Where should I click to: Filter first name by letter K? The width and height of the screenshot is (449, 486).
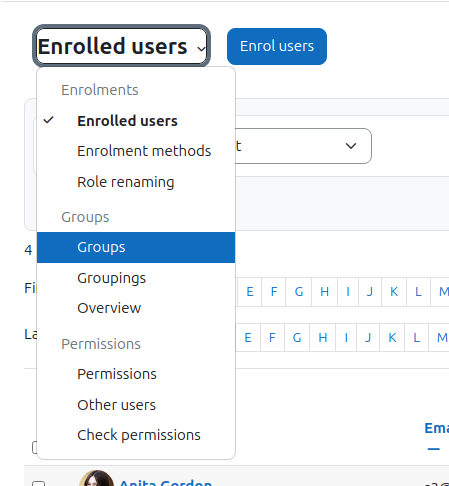click(394, 292)
